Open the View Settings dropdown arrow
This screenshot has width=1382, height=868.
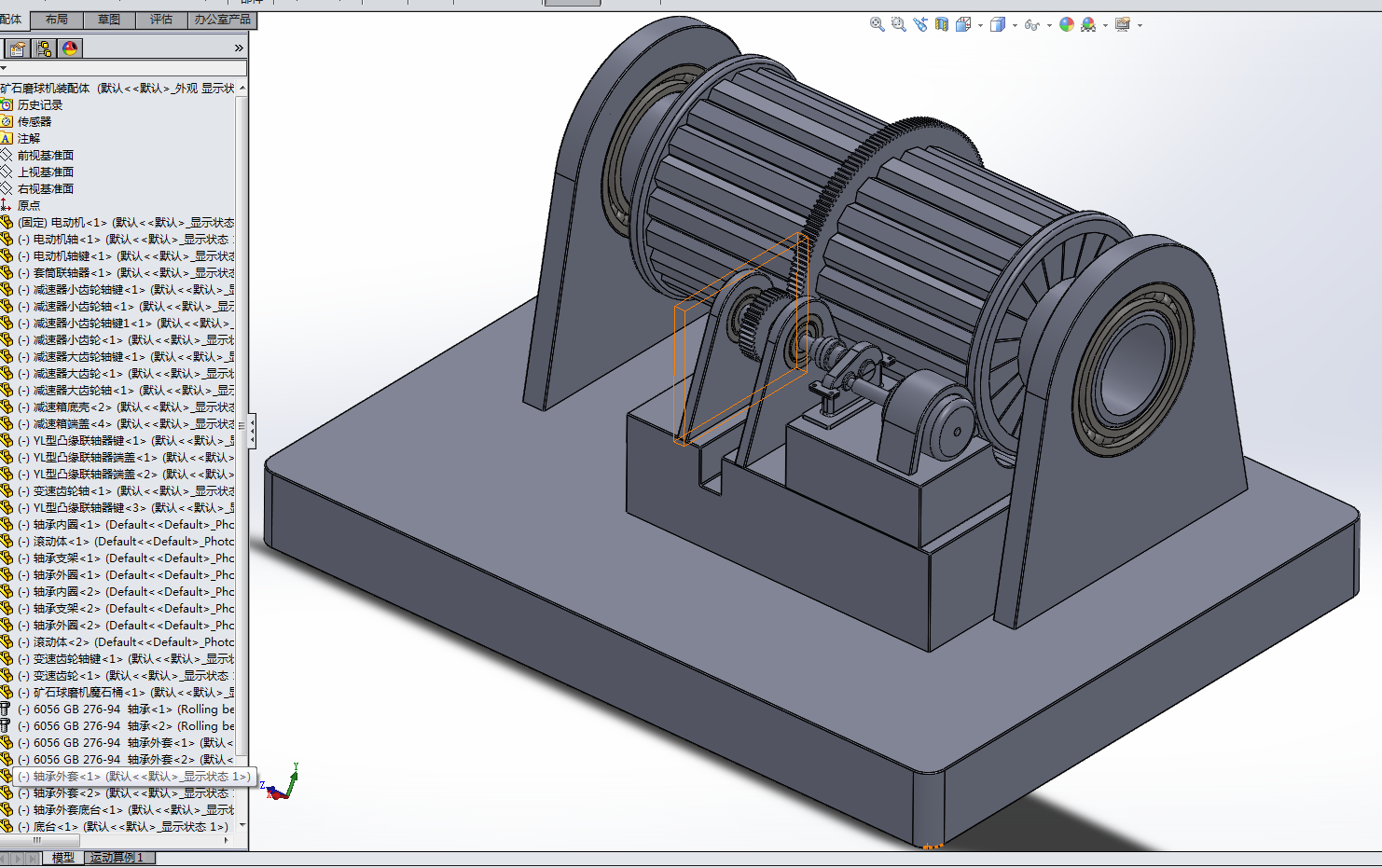coord(1140,26)
